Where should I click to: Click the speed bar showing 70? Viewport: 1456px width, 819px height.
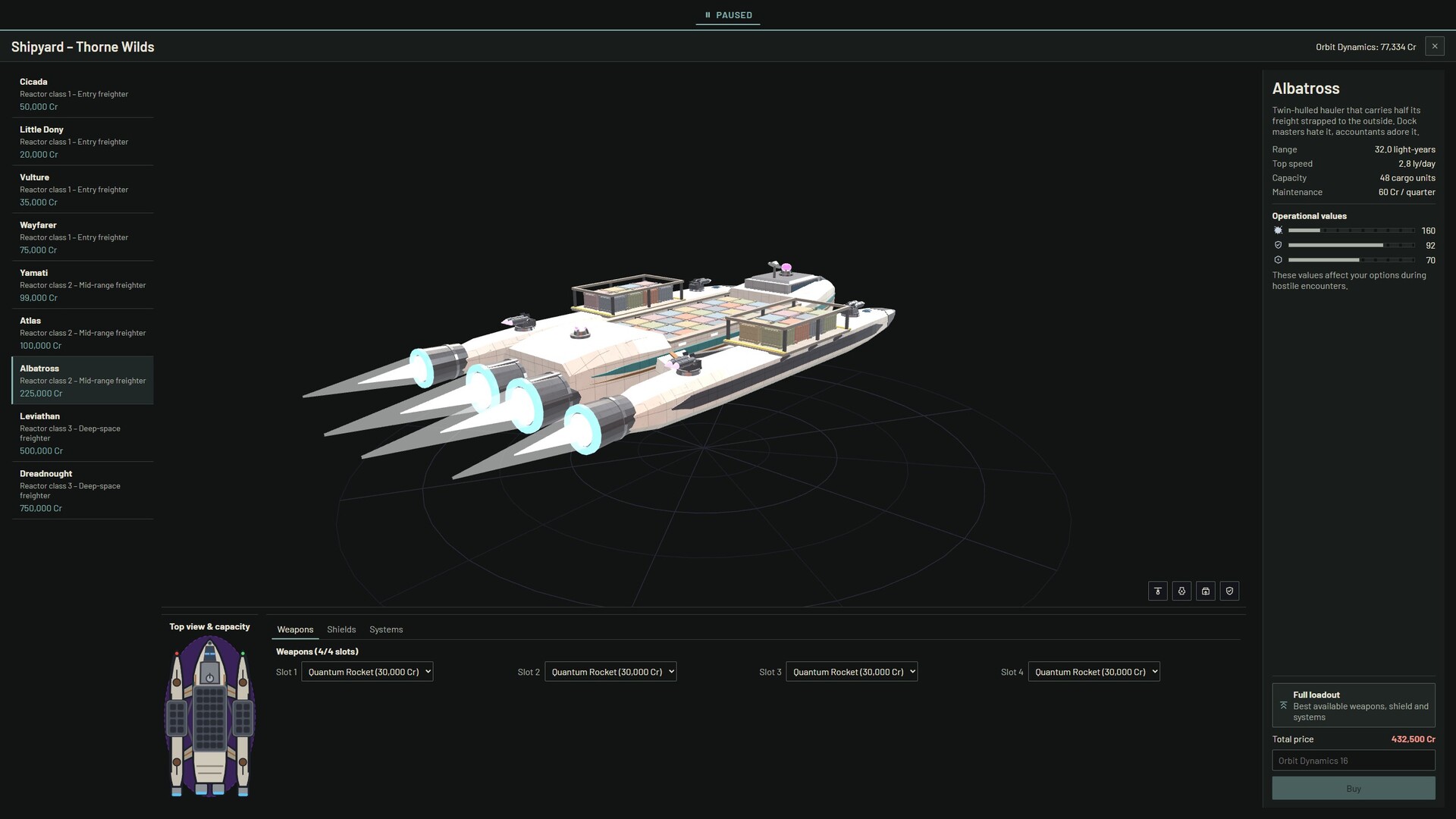pos(1351,260)
